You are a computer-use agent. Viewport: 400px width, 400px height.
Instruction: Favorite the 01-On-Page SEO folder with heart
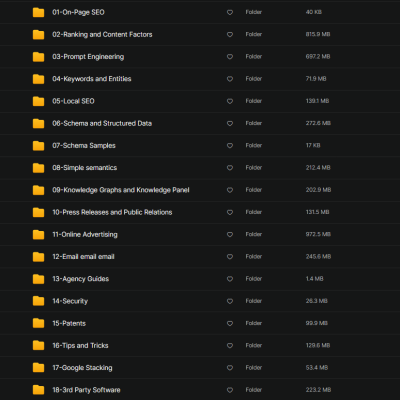[230, 12]
